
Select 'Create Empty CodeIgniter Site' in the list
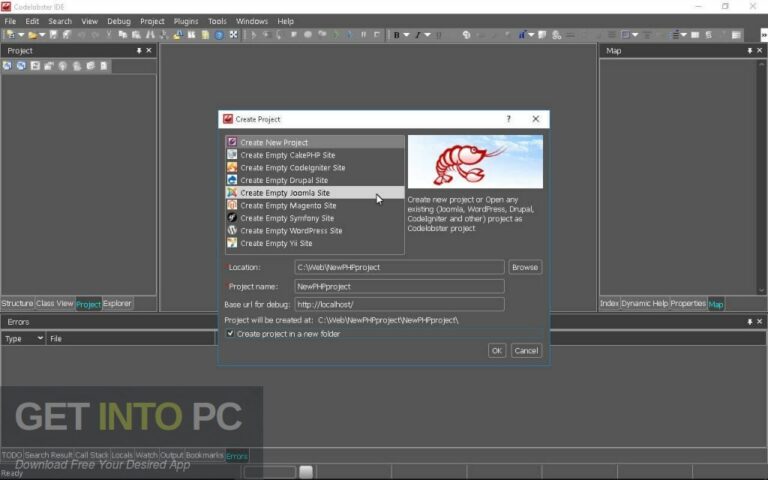(315, 168)
